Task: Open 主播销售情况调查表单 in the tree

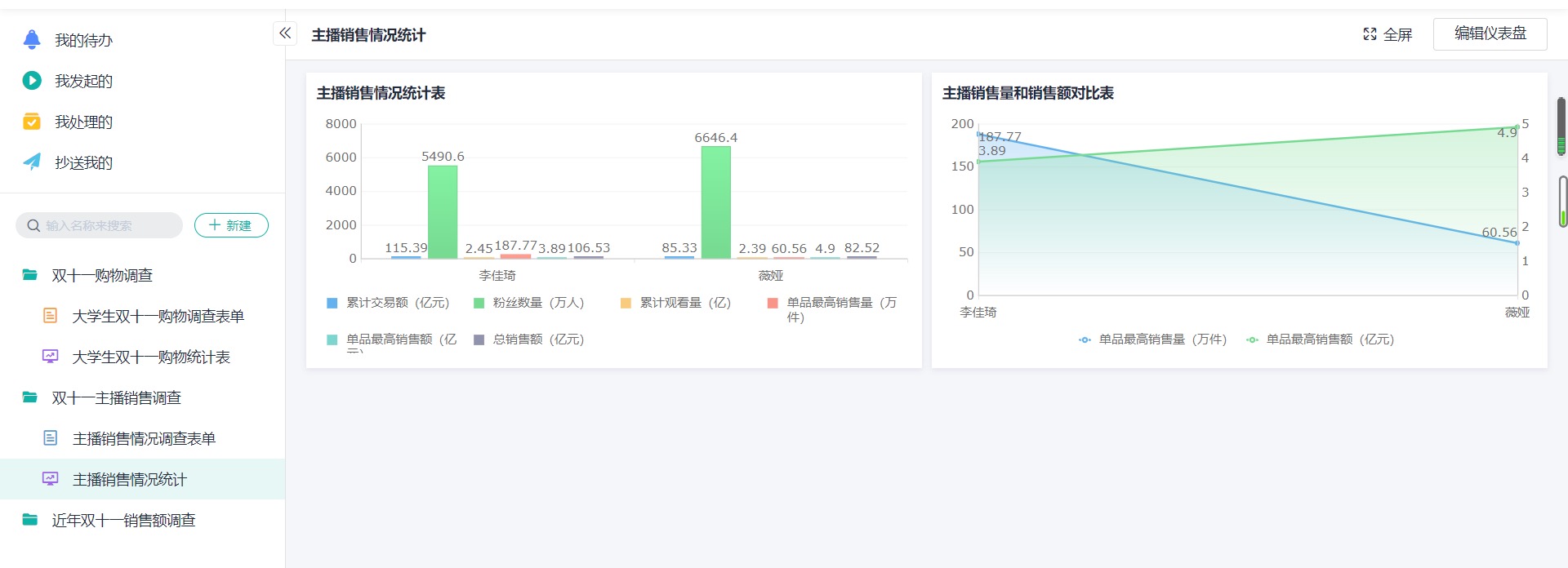Action: 144,438
